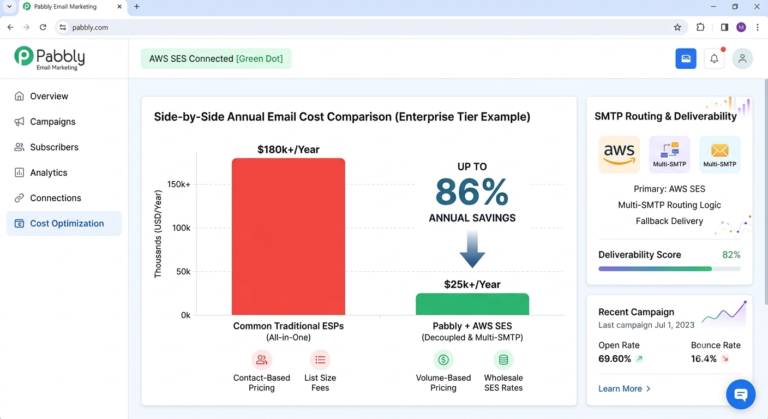Screen dimensions: 768x419
Task: Open the chat support bubble
Action: tap(741, 394)
